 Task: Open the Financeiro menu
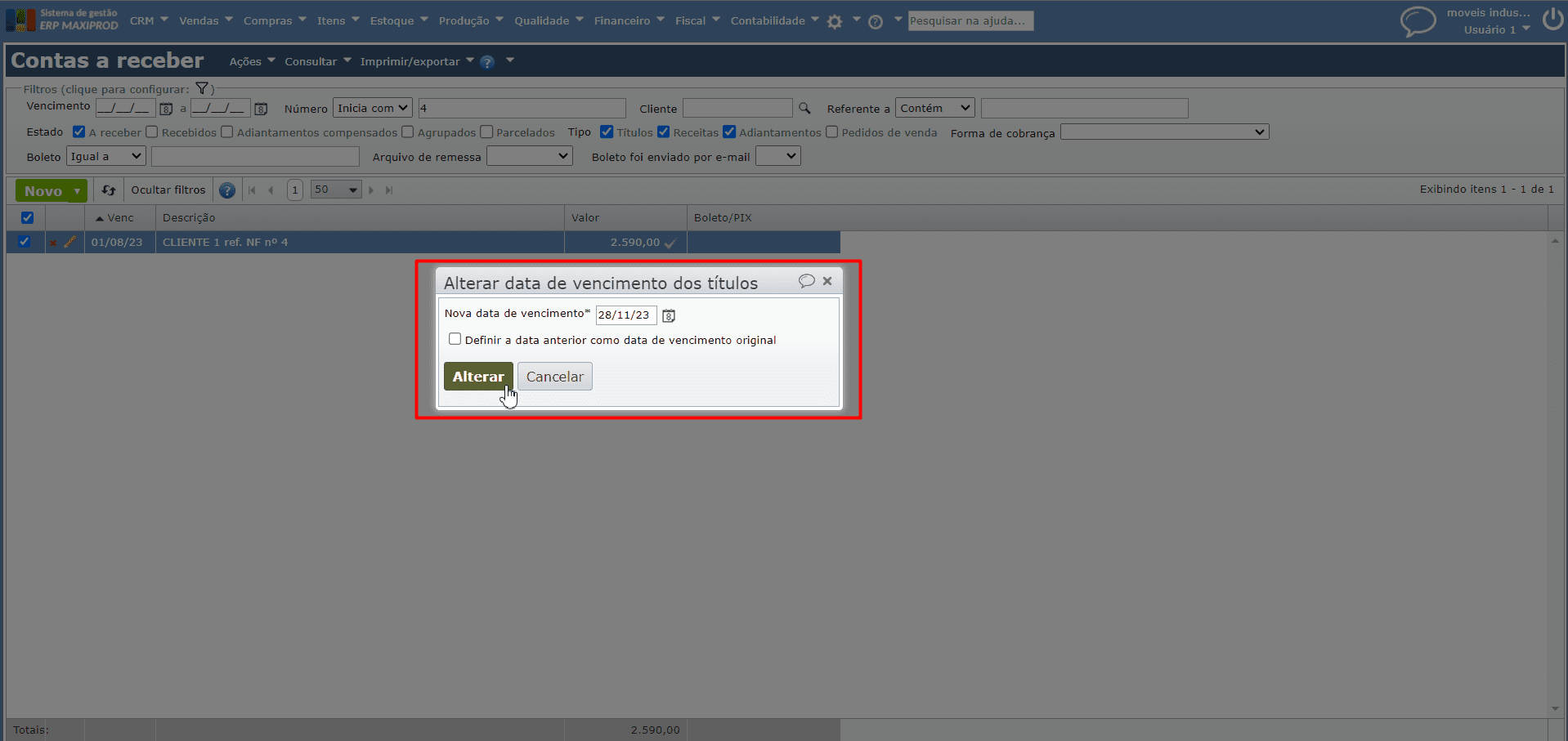pyautogui.click(x=629, y=20)
